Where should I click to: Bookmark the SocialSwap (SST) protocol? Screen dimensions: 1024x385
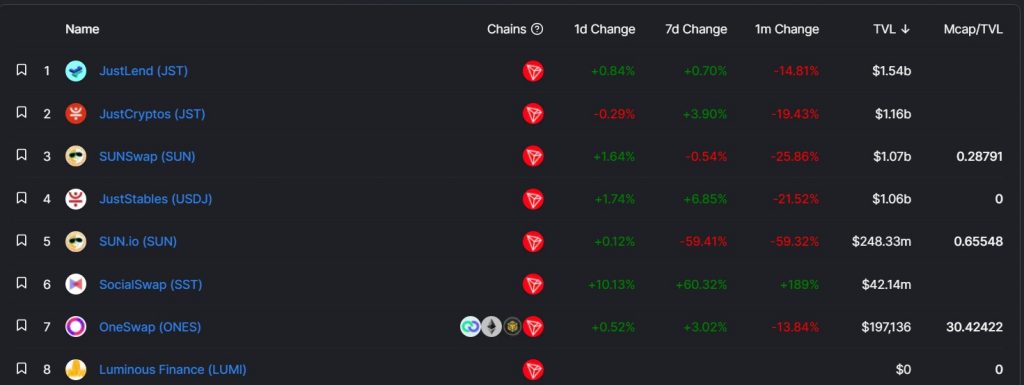coord(22,283)
